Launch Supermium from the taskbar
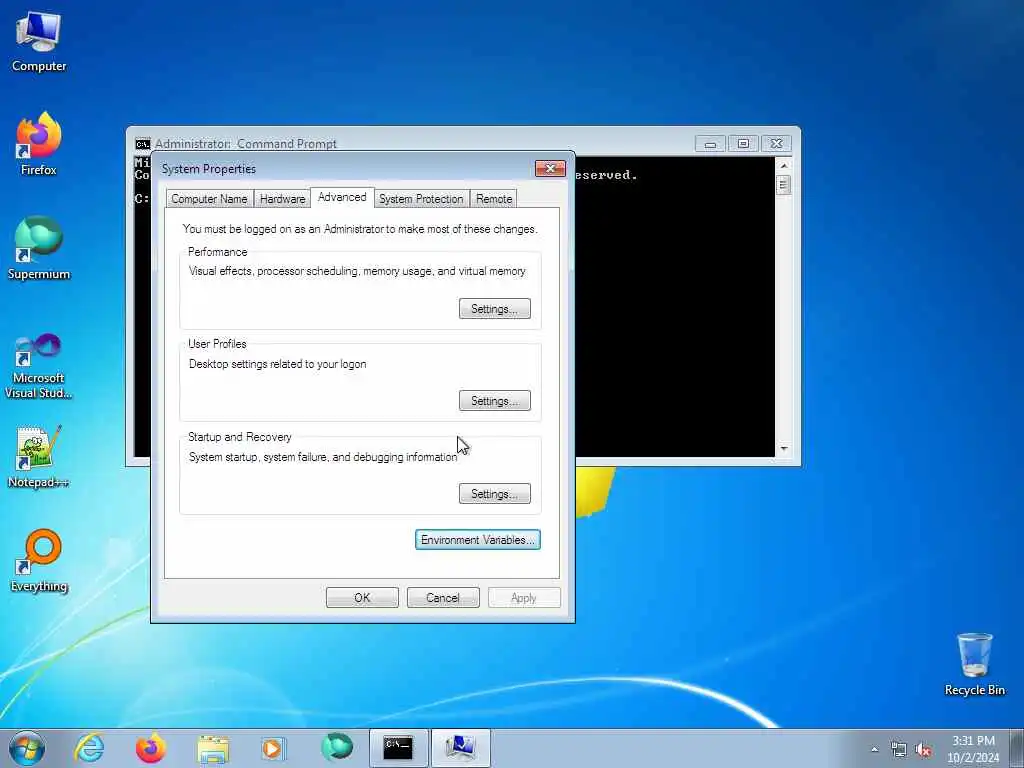This screenshot has height=768, width=1024. point(337,748)
